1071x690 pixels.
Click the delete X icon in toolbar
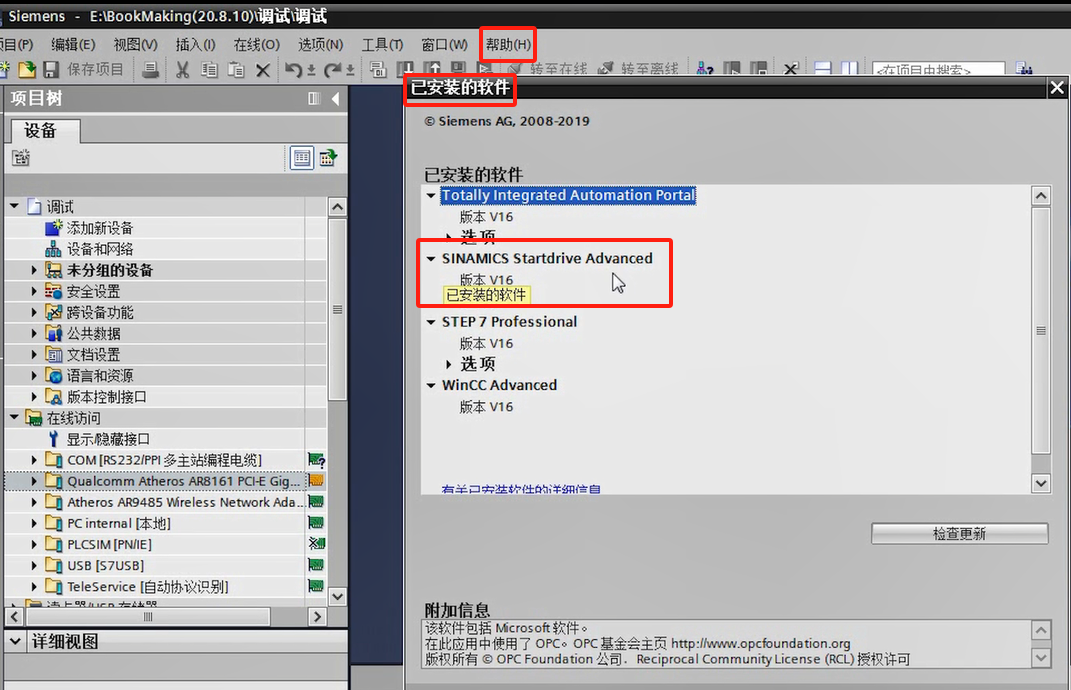[x=262, y=70]
